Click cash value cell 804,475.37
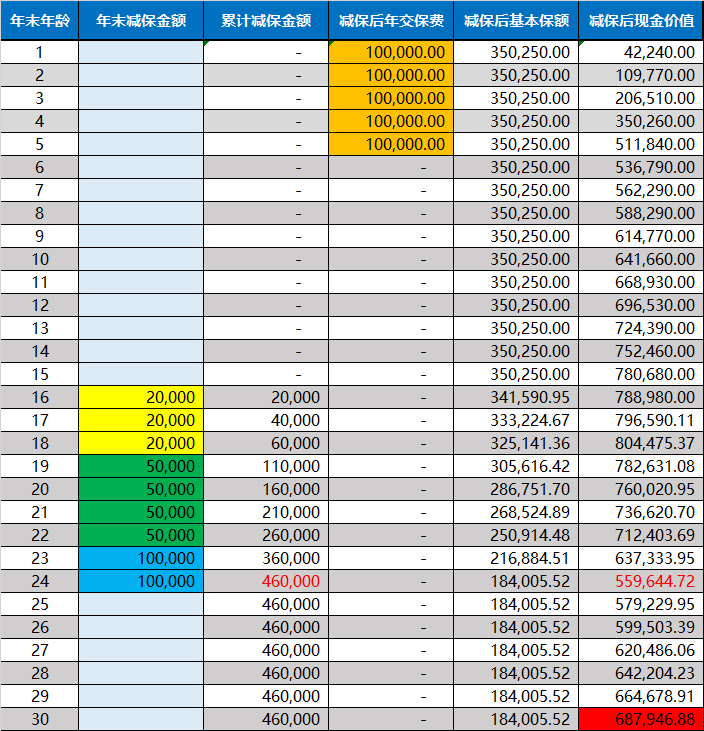This screenshot has width=704, height=731. (641, 443)
